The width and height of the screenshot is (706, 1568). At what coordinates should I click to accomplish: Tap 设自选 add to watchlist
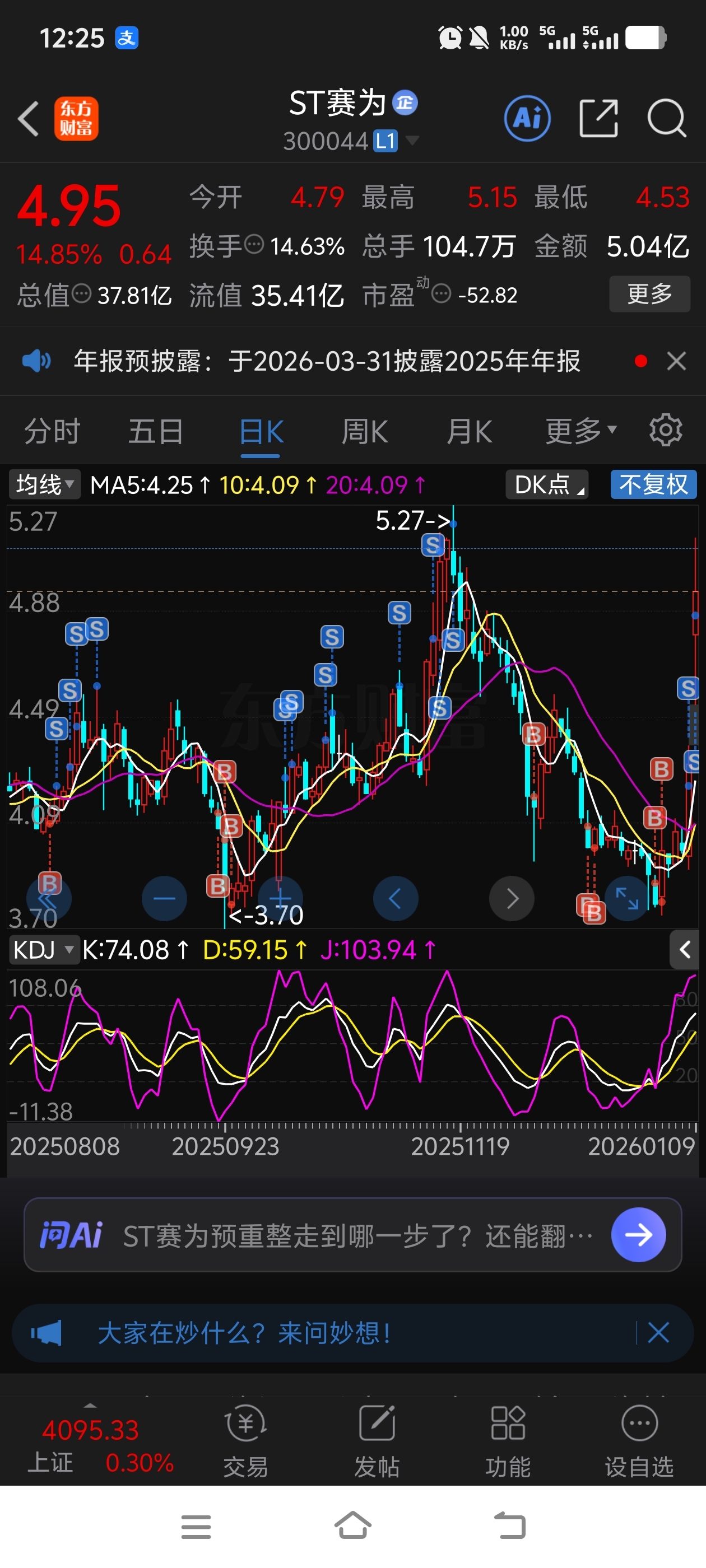coord(639,1441)
